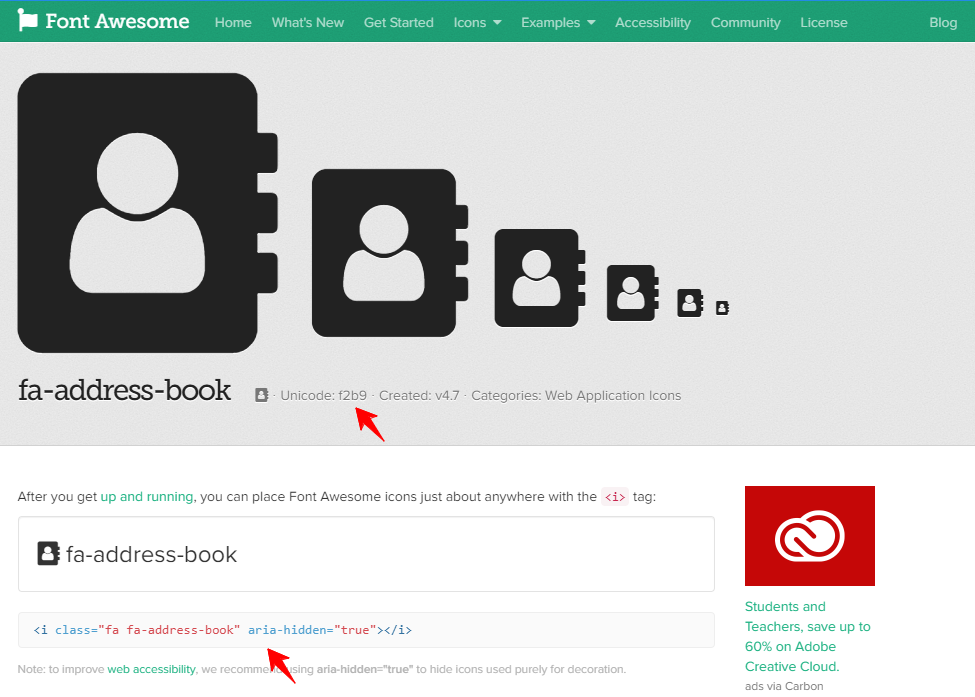Click the fa-address-book label in the example box

tap(152, 554)
